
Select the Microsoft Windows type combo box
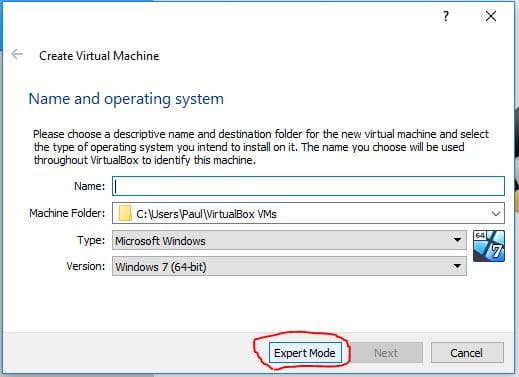[x=289, y=240]
